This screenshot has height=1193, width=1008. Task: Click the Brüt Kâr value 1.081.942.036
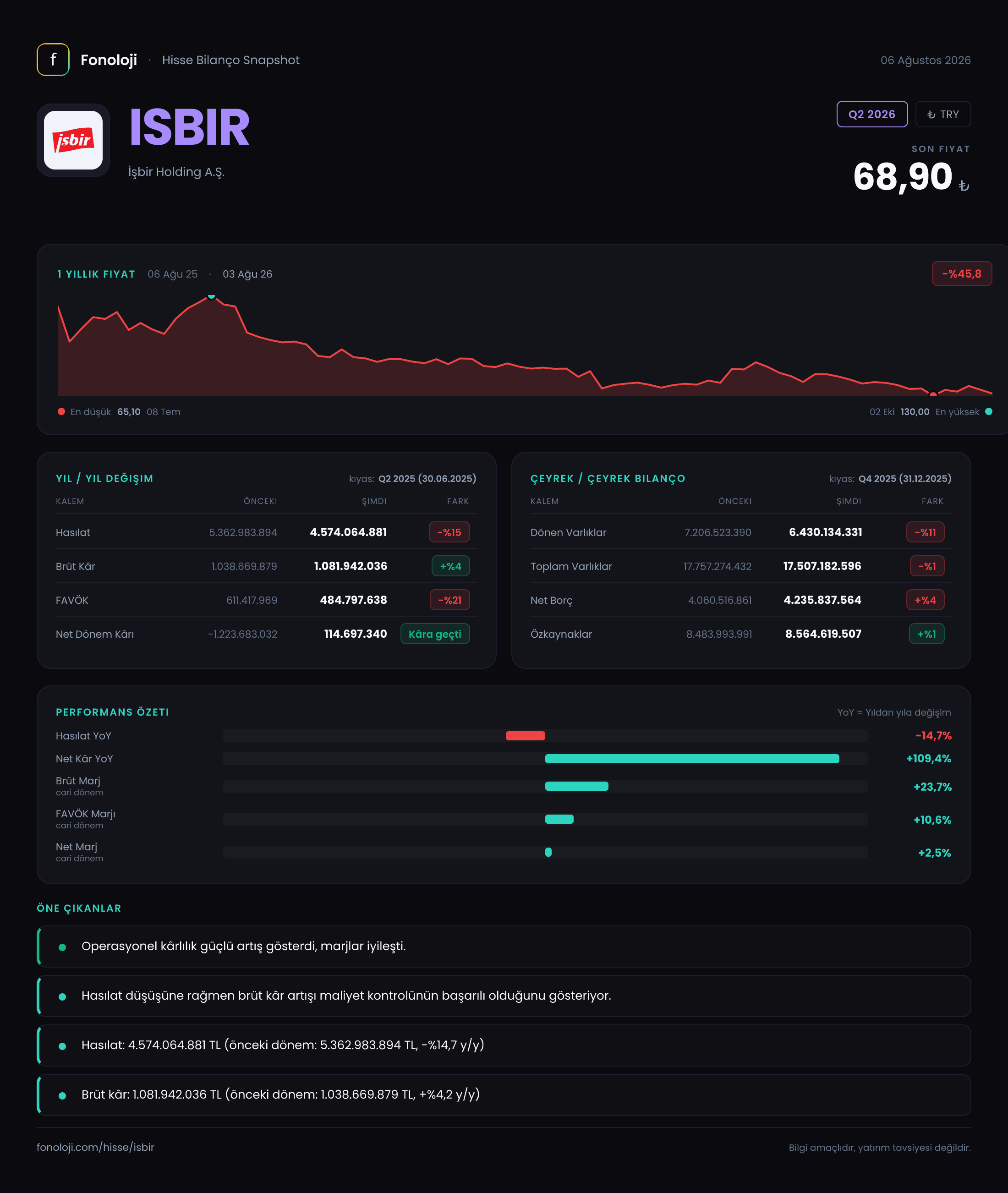(351, 566)
